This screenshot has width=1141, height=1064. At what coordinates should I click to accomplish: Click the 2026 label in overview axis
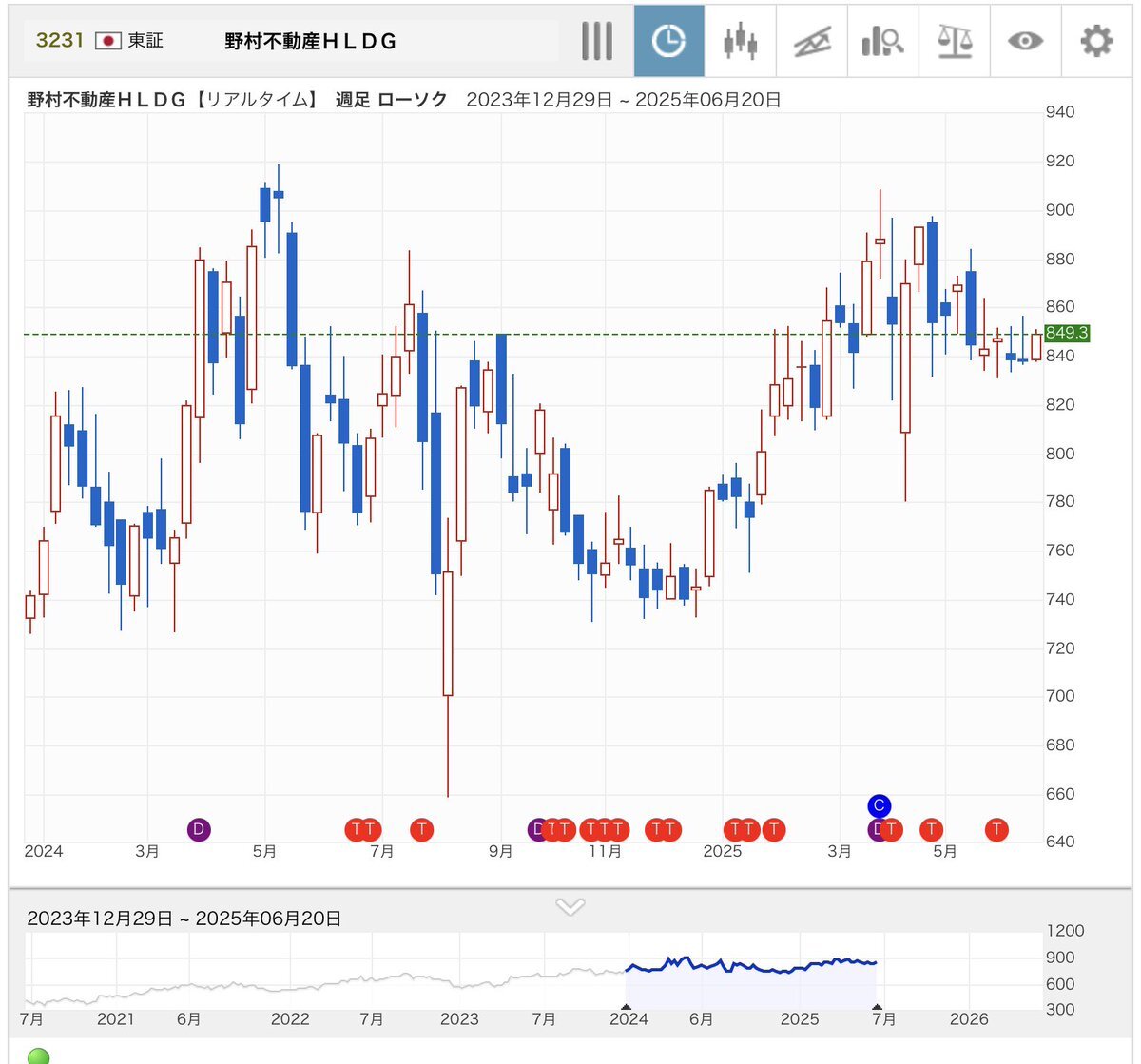point(969,1019)
